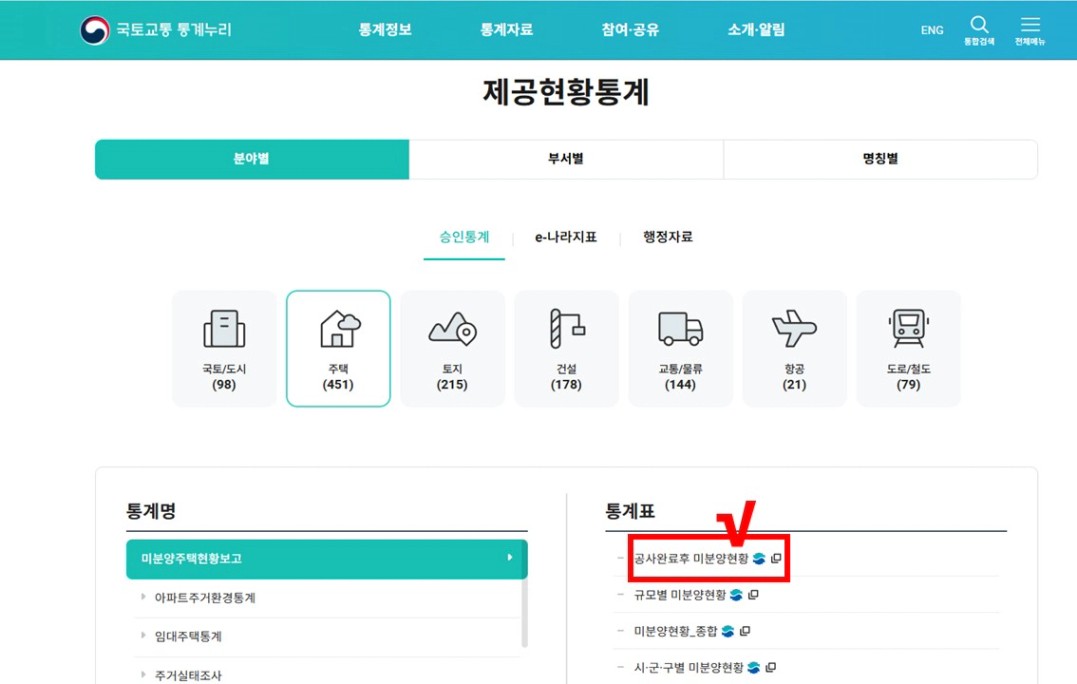This screenshot has width=1077, height=684.
Task: Open 규모별 미분양현황 table link
Action: pyautogui.click(x=679, y=595)
